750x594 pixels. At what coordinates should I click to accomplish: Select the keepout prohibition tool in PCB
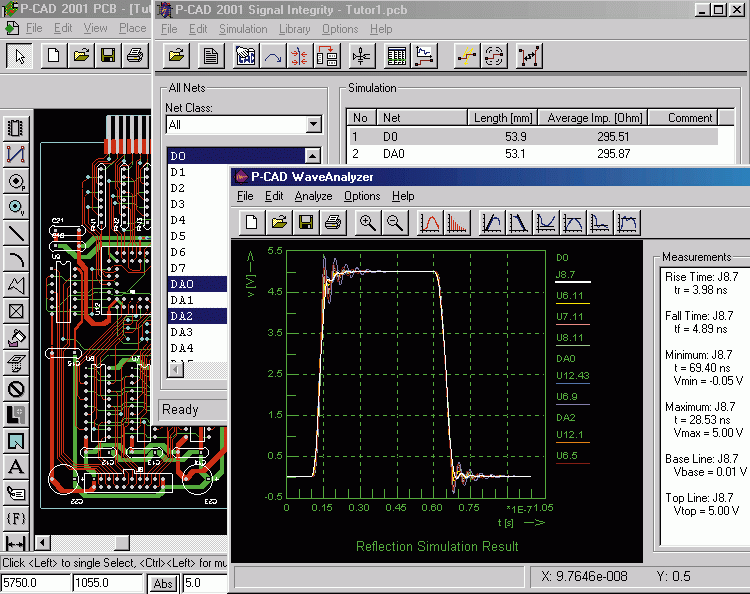[x=16, y=389]
